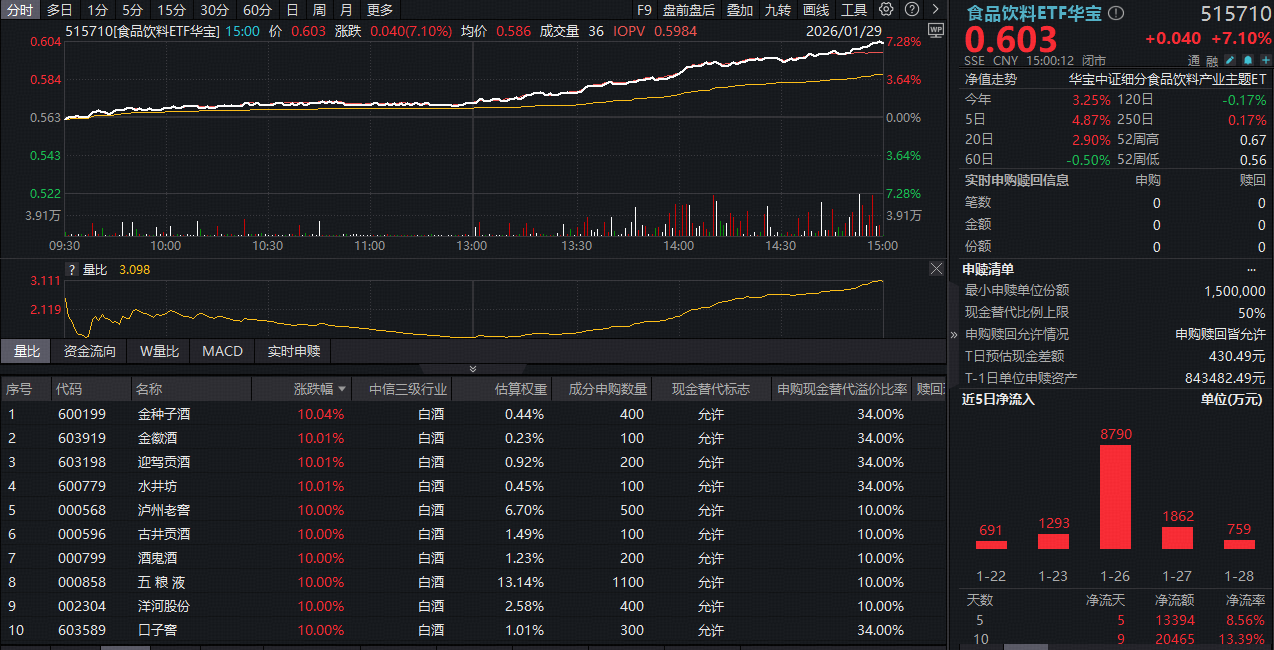Image resolution: width=1274 pixels, height=650 pixels.
Task: Toggle 盘前盘后 display
Action: pos(689,10)
